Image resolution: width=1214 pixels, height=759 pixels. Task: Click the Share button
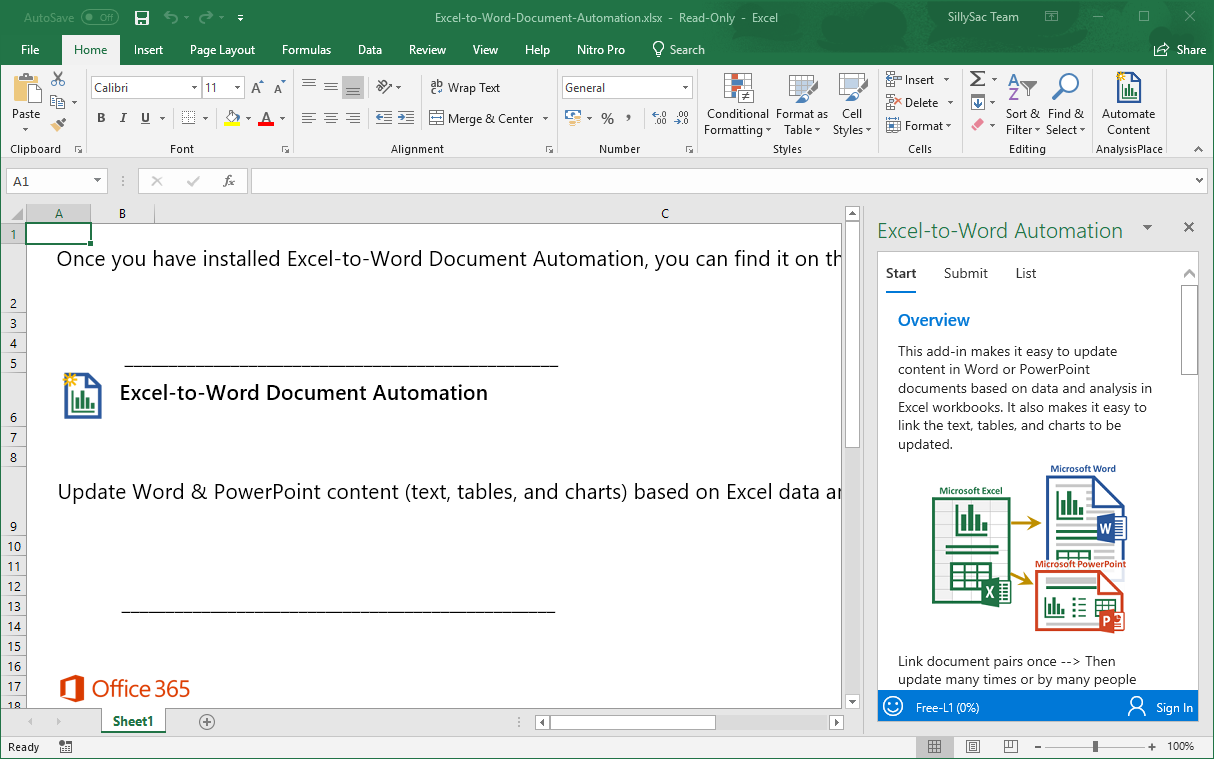click(1180, 50)
